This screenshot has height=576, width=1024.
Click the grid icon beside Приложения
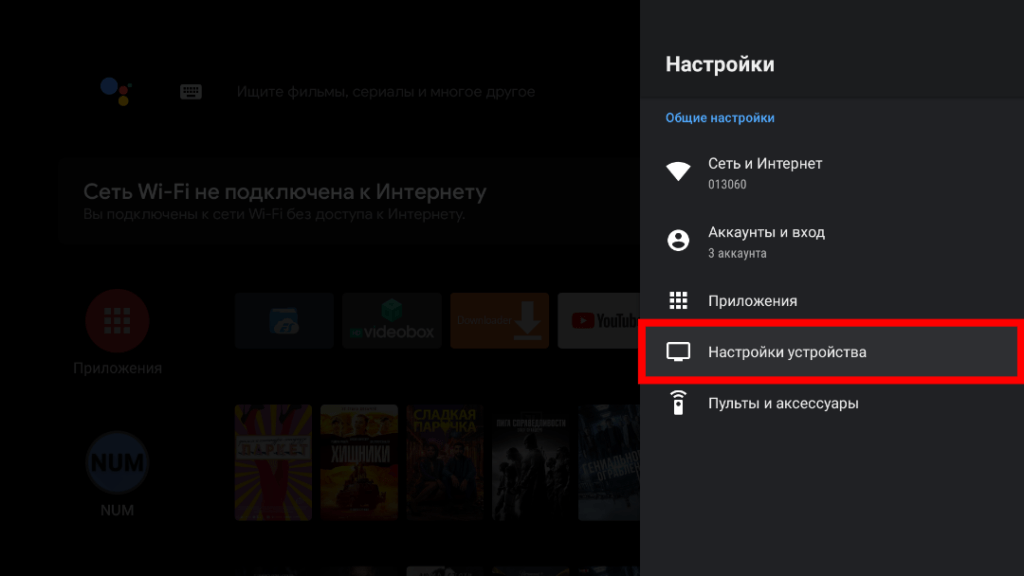click(679, 300)
